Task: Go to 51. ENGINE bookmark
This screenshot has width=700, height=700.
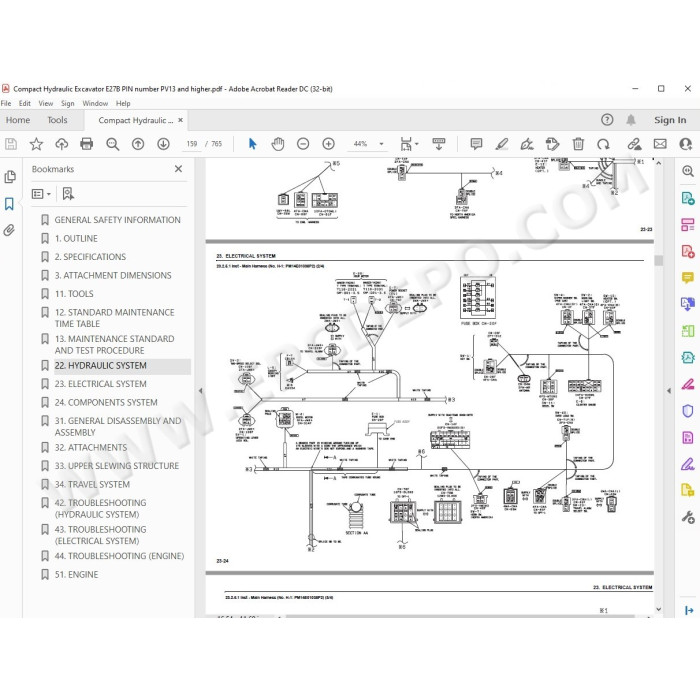Action: (76, 575)
